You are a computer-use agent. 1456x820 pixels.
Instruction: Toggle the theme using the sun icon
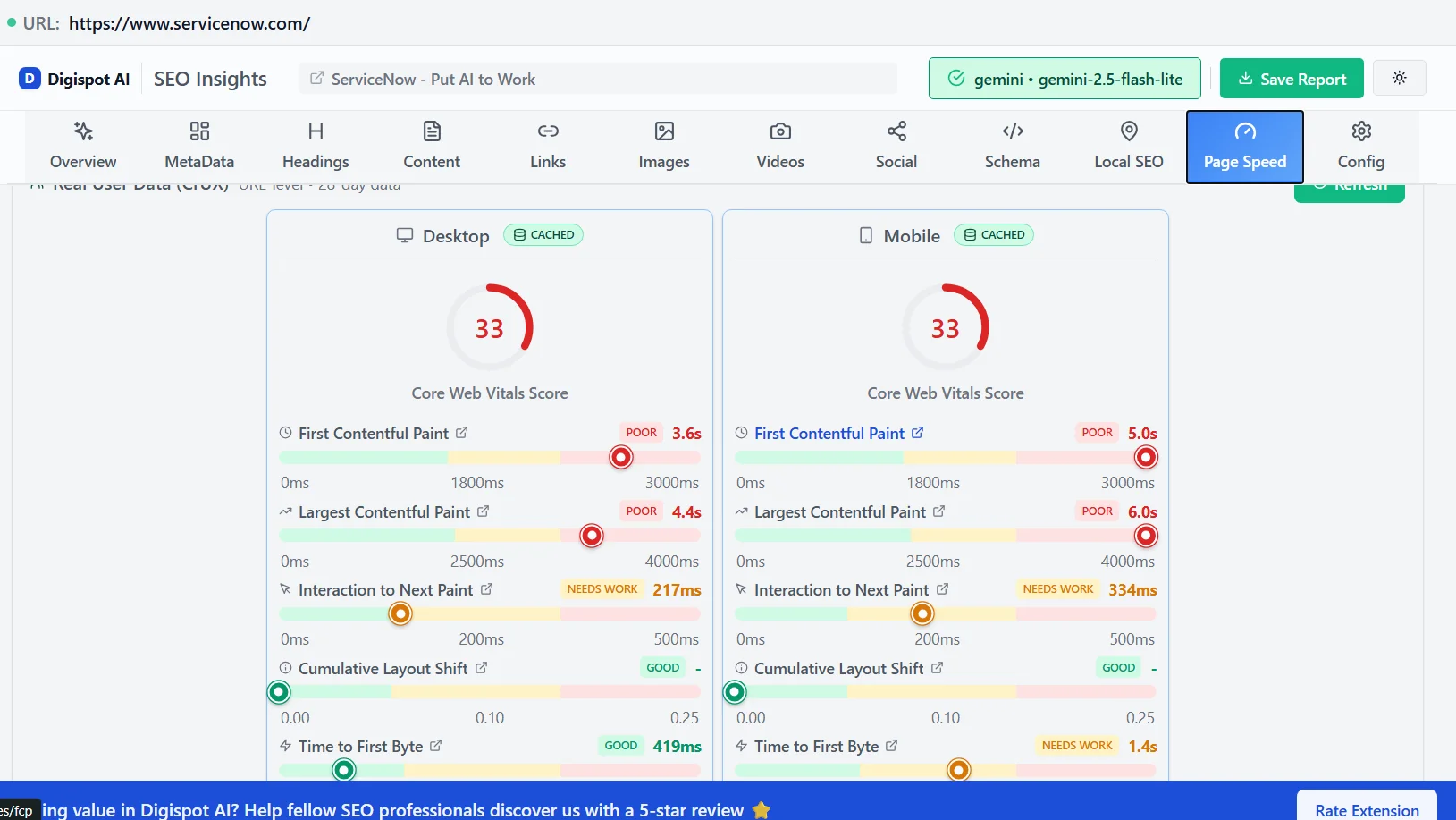[1399, 78]
